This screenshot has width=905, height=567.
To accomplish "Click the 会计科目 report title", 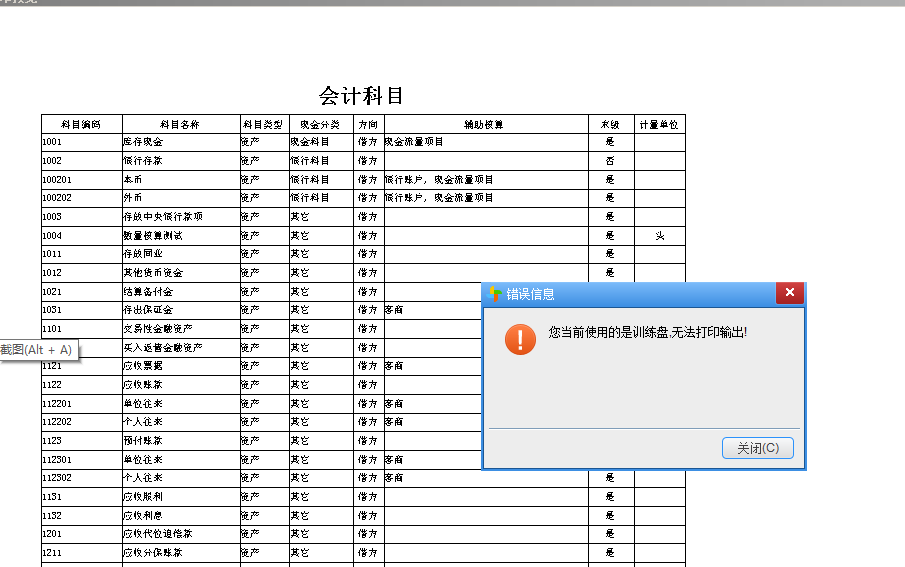I will (x=362, y=96).
